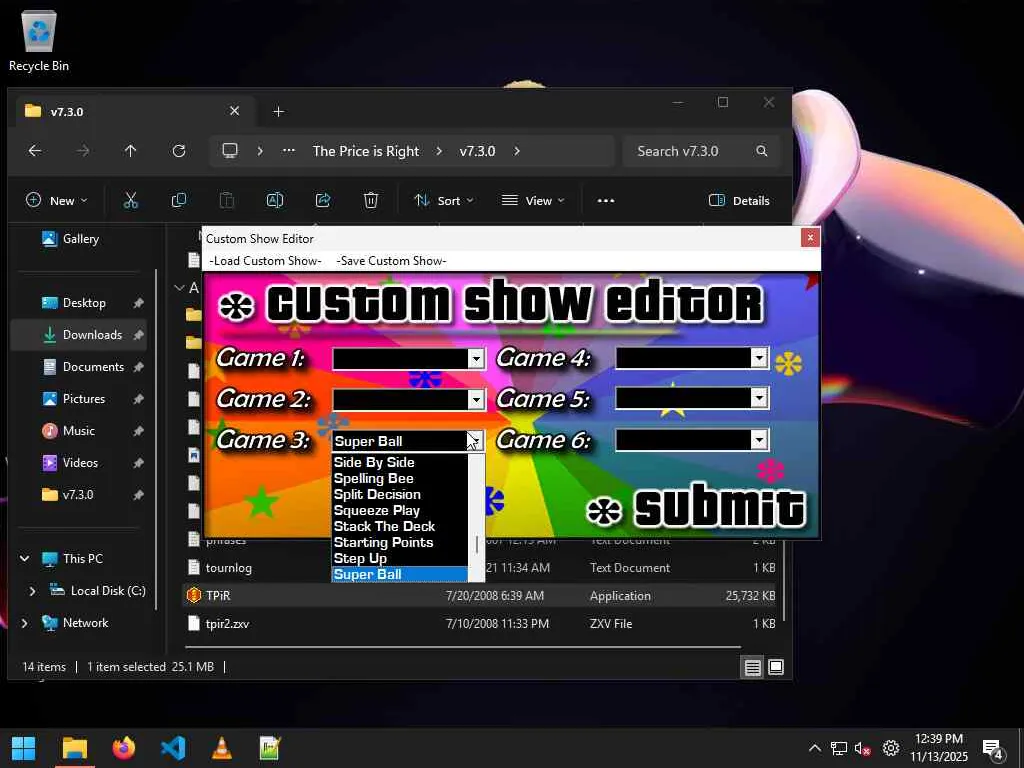The image size is (1024, 768).
Task: Go up one folder level
Action: [x=131, y=151]
